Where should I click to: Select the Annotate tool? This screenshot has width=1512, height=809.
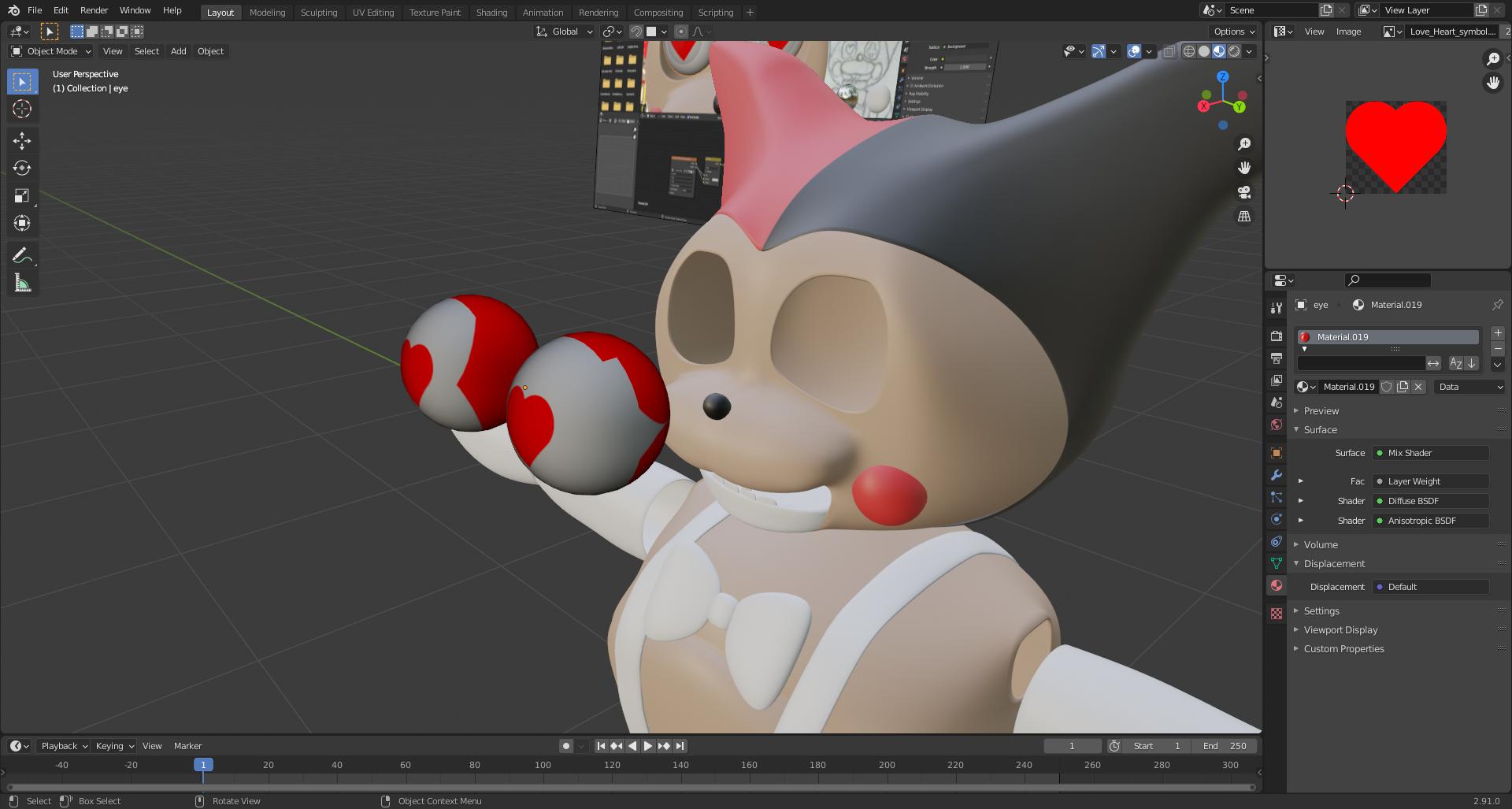coord(22,255)
